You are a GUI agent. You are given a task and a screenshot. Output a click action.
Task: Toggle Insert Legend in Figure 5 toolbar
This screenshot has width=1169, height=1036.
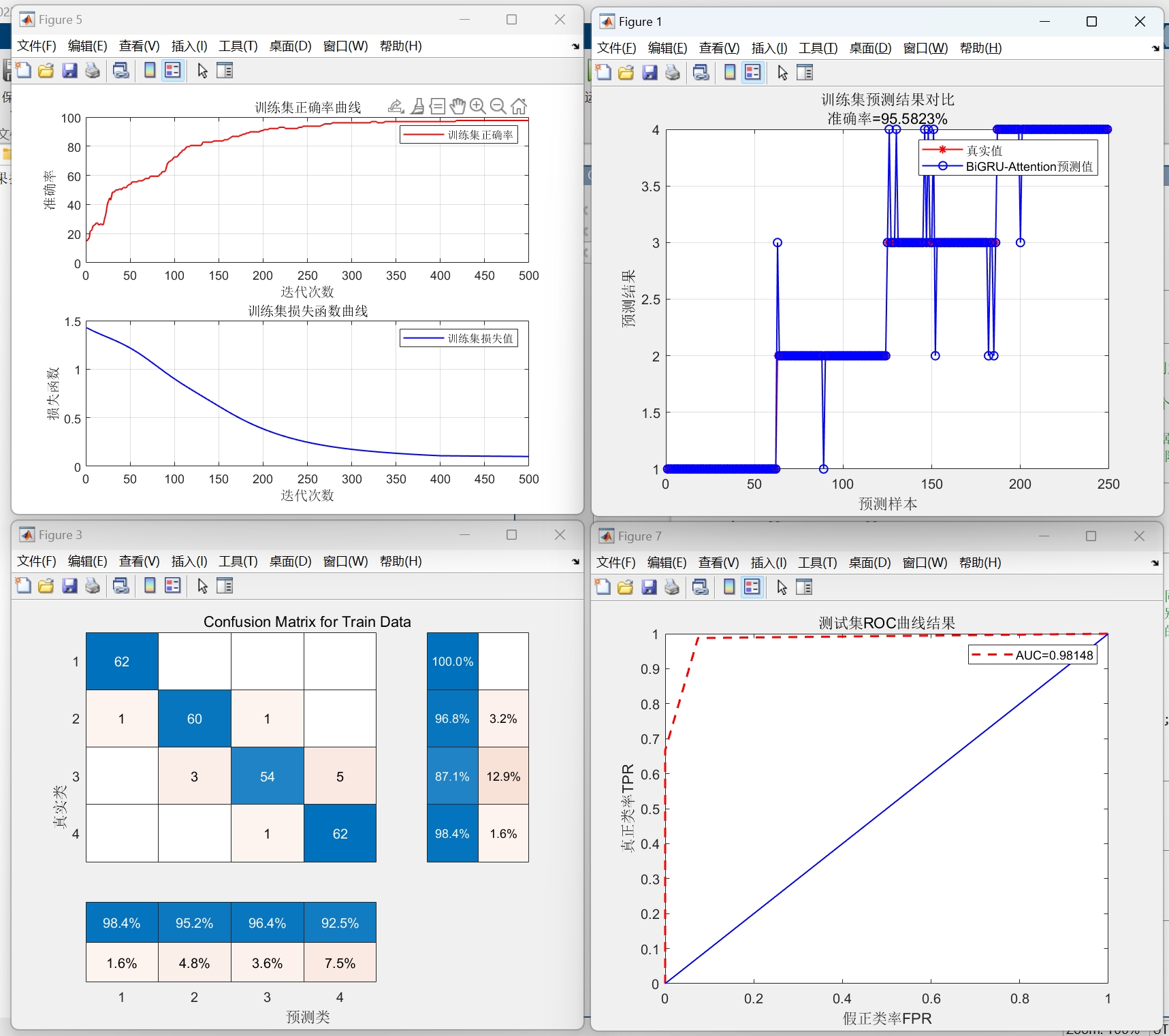tap(173, 70)
